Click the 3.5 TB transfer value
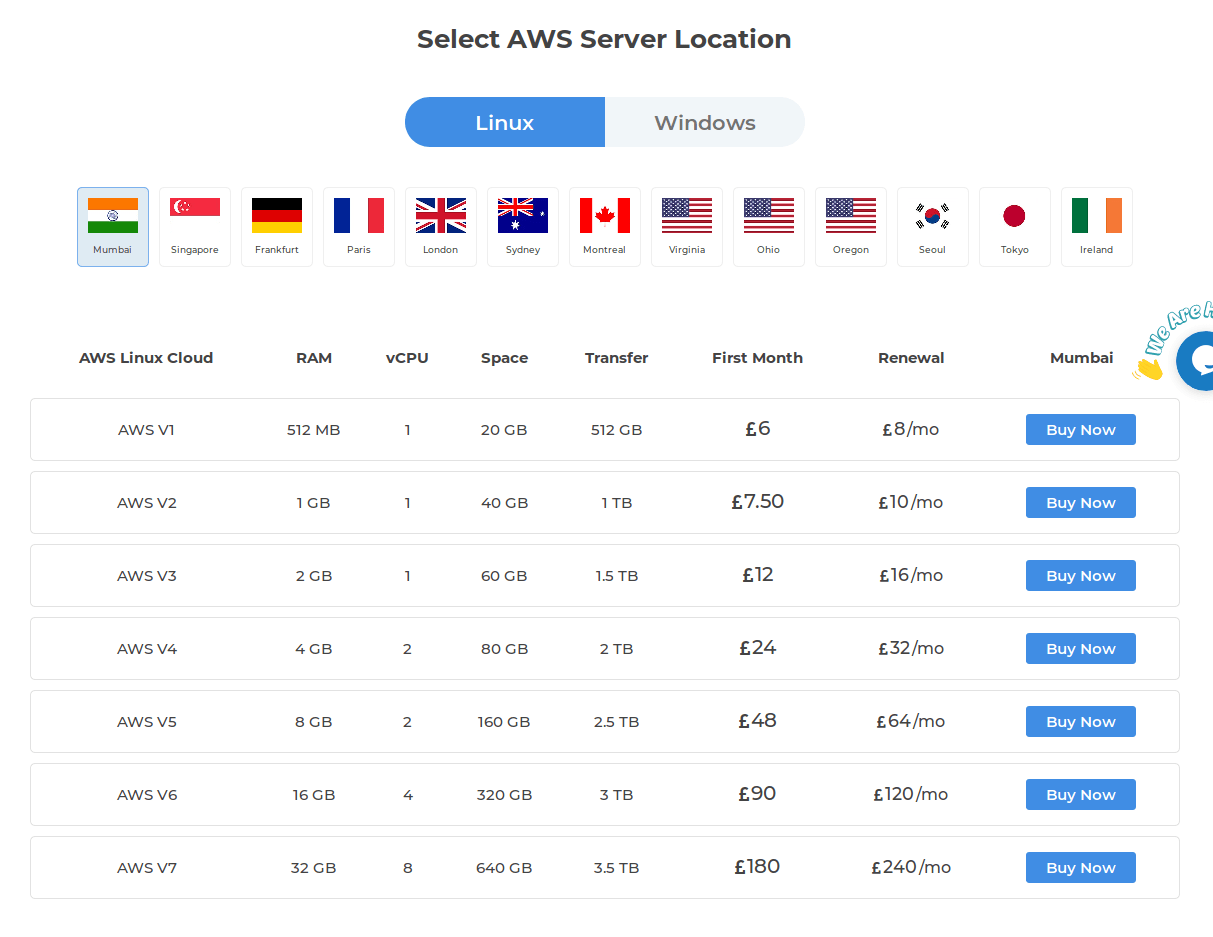The width and height of the screenshot is (1213, 937). [x=617, y=868]
